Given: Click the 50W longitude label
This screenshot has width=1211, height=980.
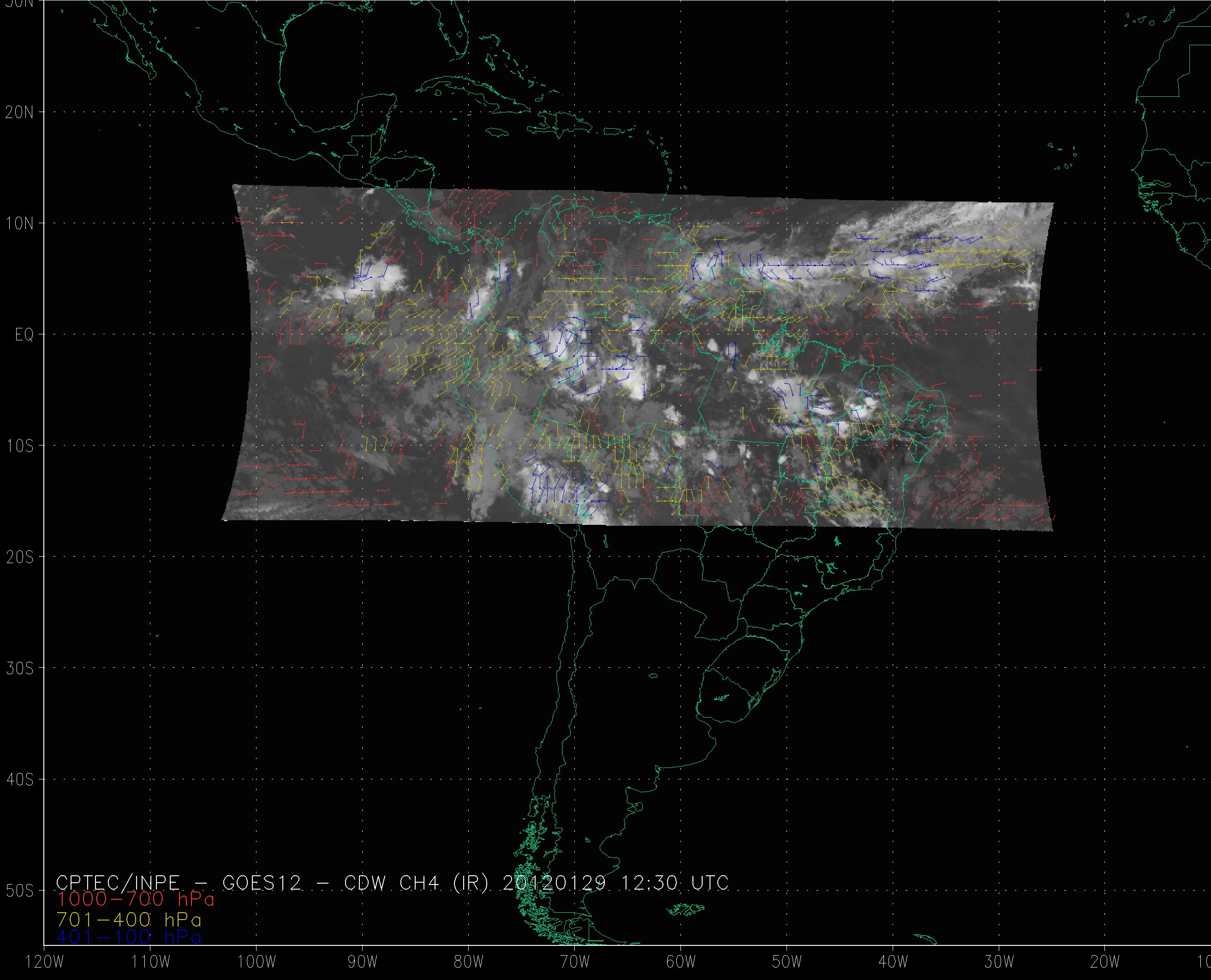Looking at the screenshot, I should [787, 962].
